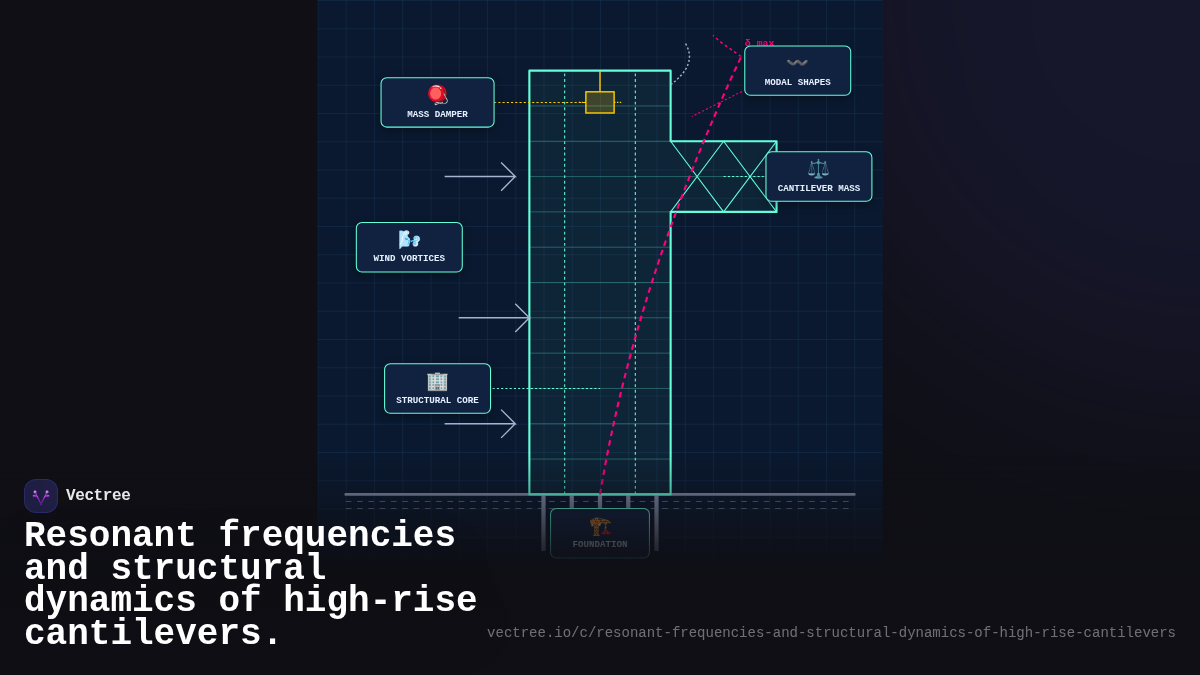Select the wave icon above Modal Shapes label
This screenshot has width=1200, height=675.
point(797,62)
